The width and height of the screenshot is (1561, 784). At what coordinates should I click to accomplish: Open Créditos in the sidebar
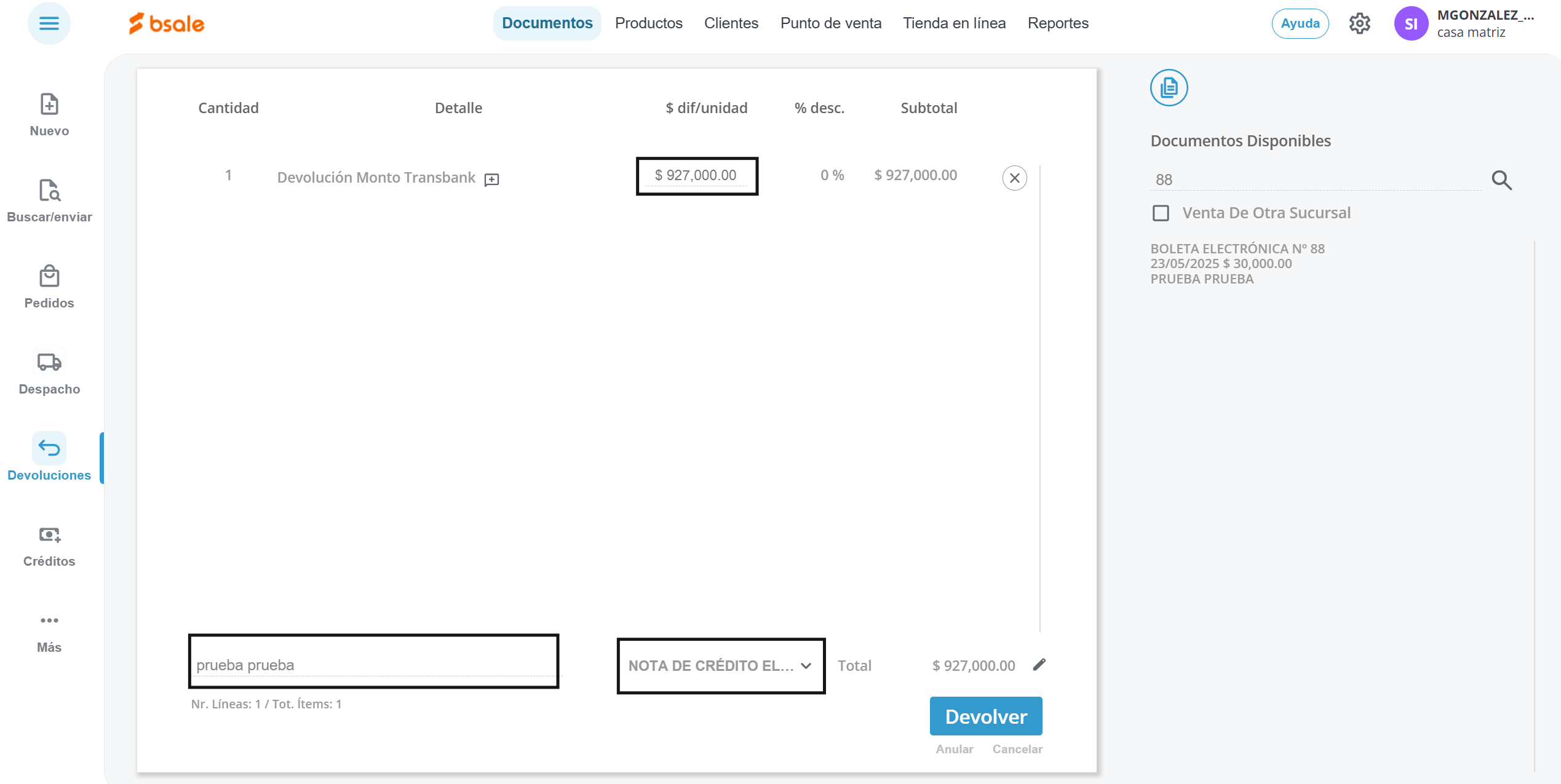point(49,535)
